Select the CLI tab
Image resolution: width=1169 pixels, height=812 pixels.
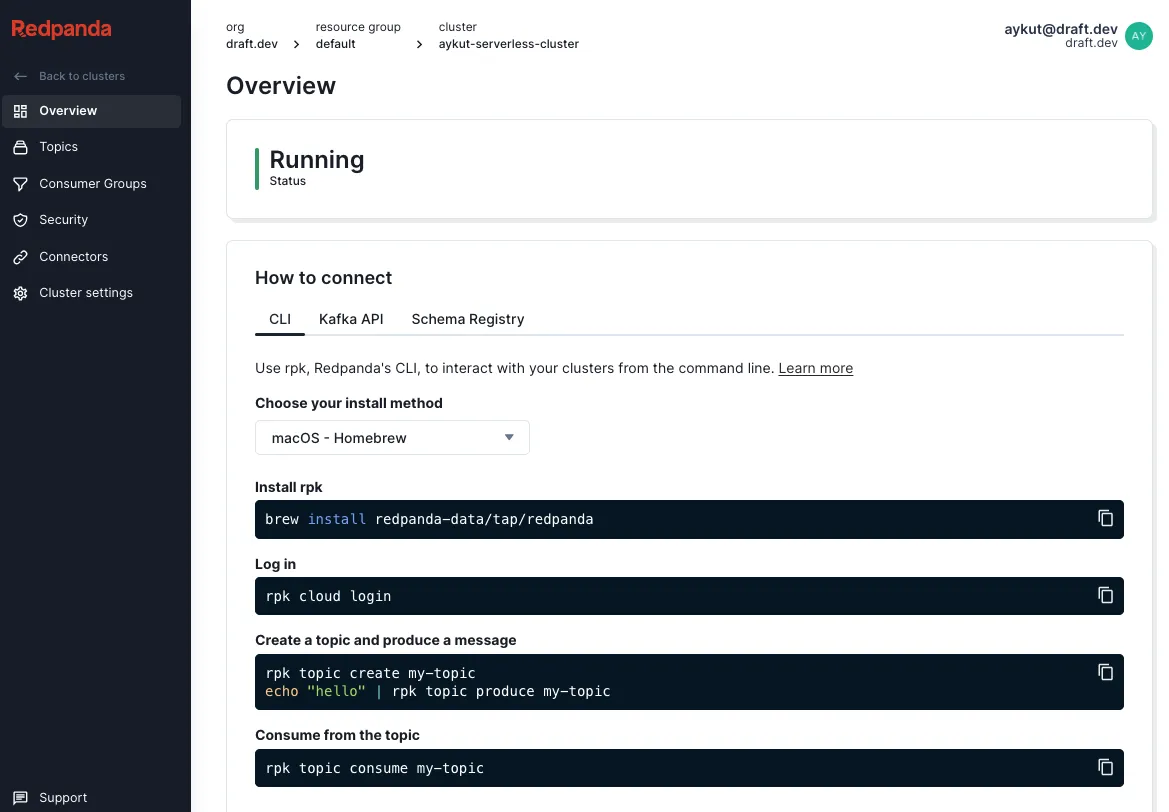click(x=280, y=319)
